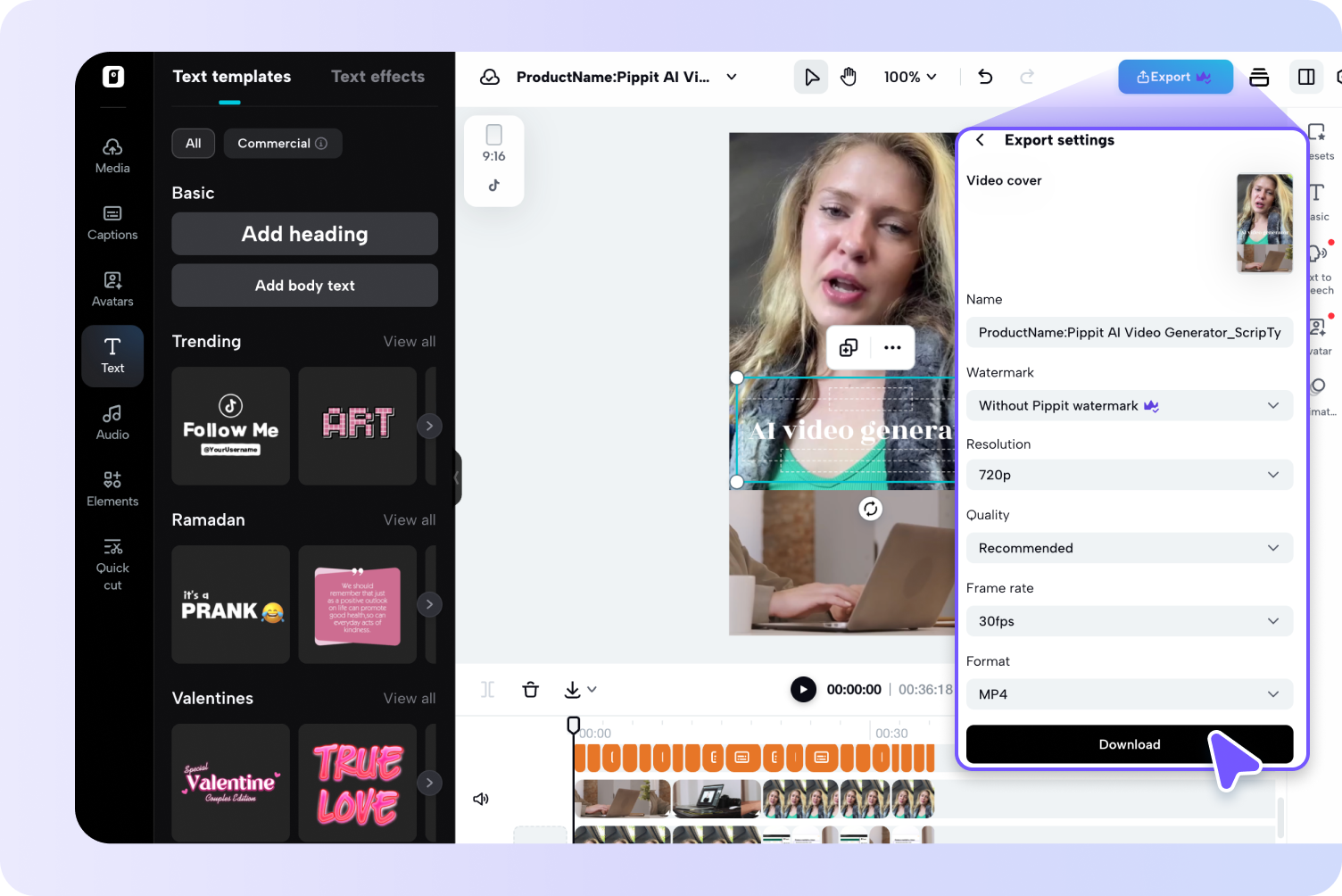Open the Watermark dropdown
This screenshot has width=1342, height=896.
1129,405
